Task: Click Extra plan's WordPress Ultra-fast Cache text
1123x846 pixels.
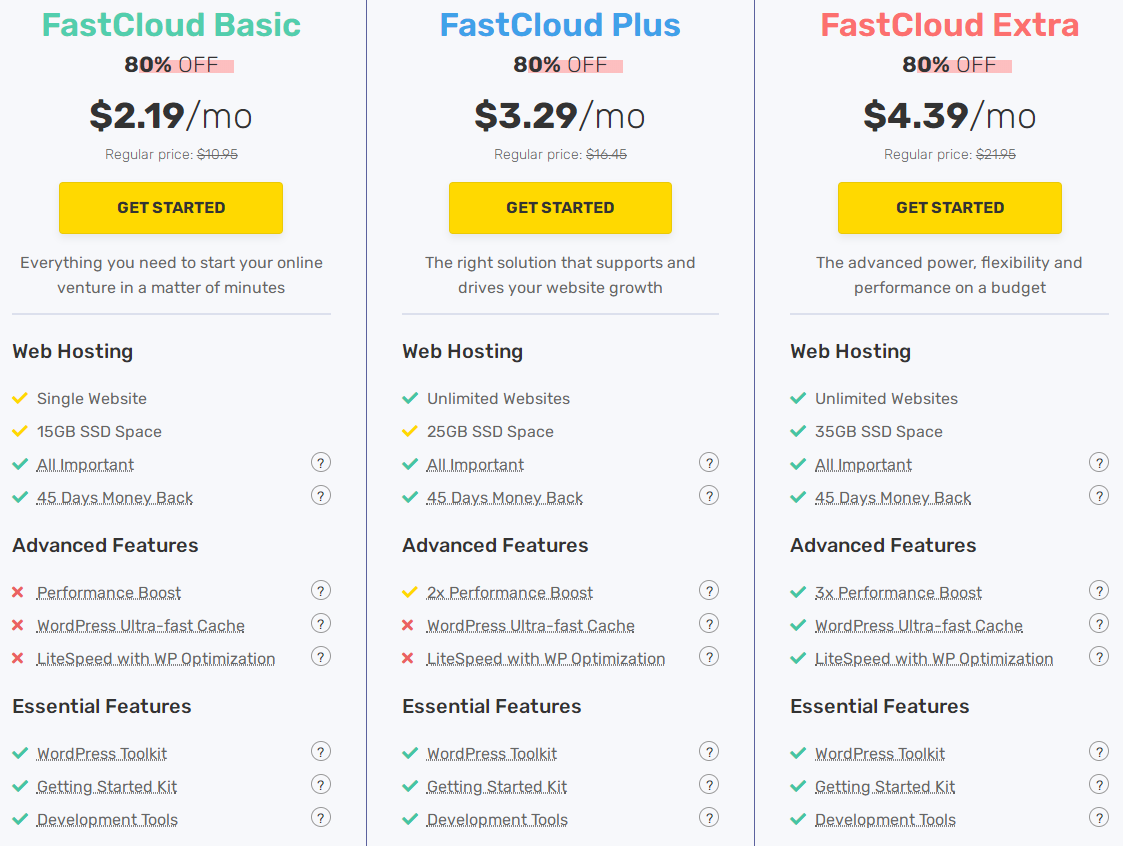Action: (918, 626)
